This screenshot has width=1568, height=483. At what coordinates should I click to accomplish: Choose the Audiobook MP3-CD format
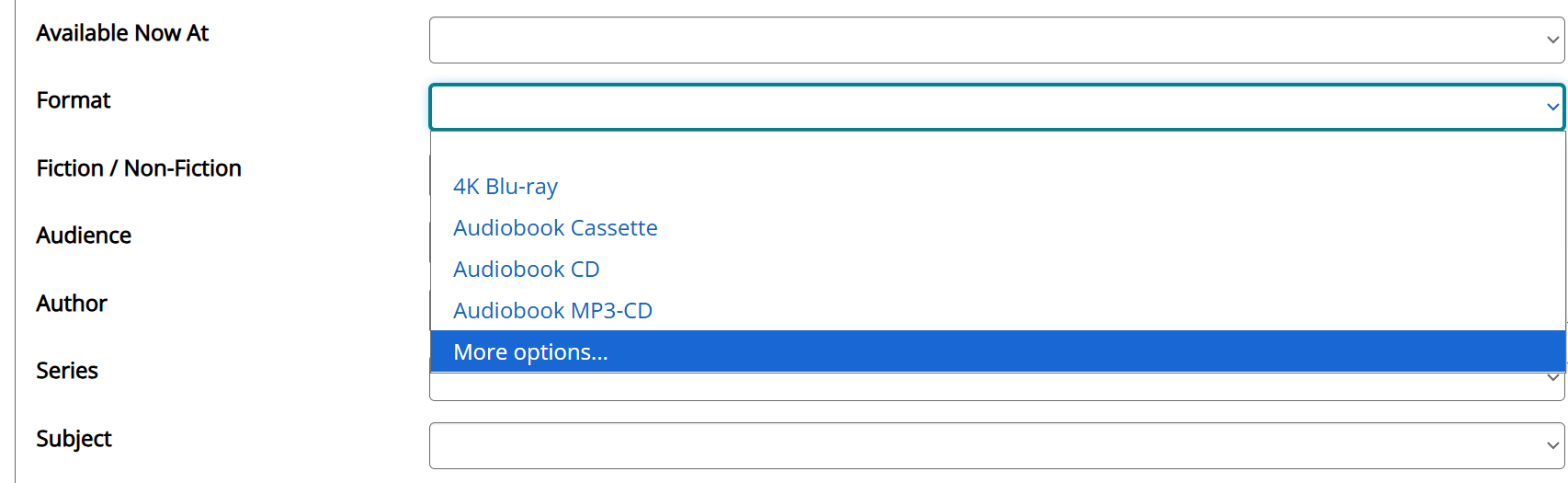point(552,311)
